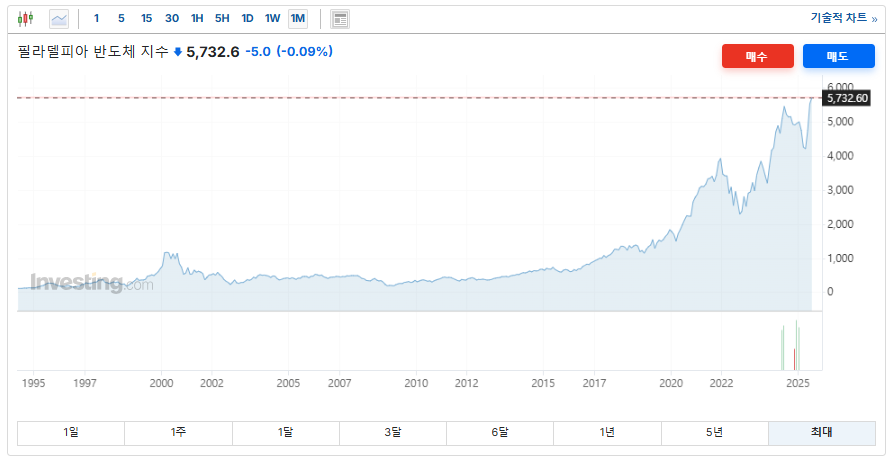Click the -5.0 (-0.09%) change value

289,52
